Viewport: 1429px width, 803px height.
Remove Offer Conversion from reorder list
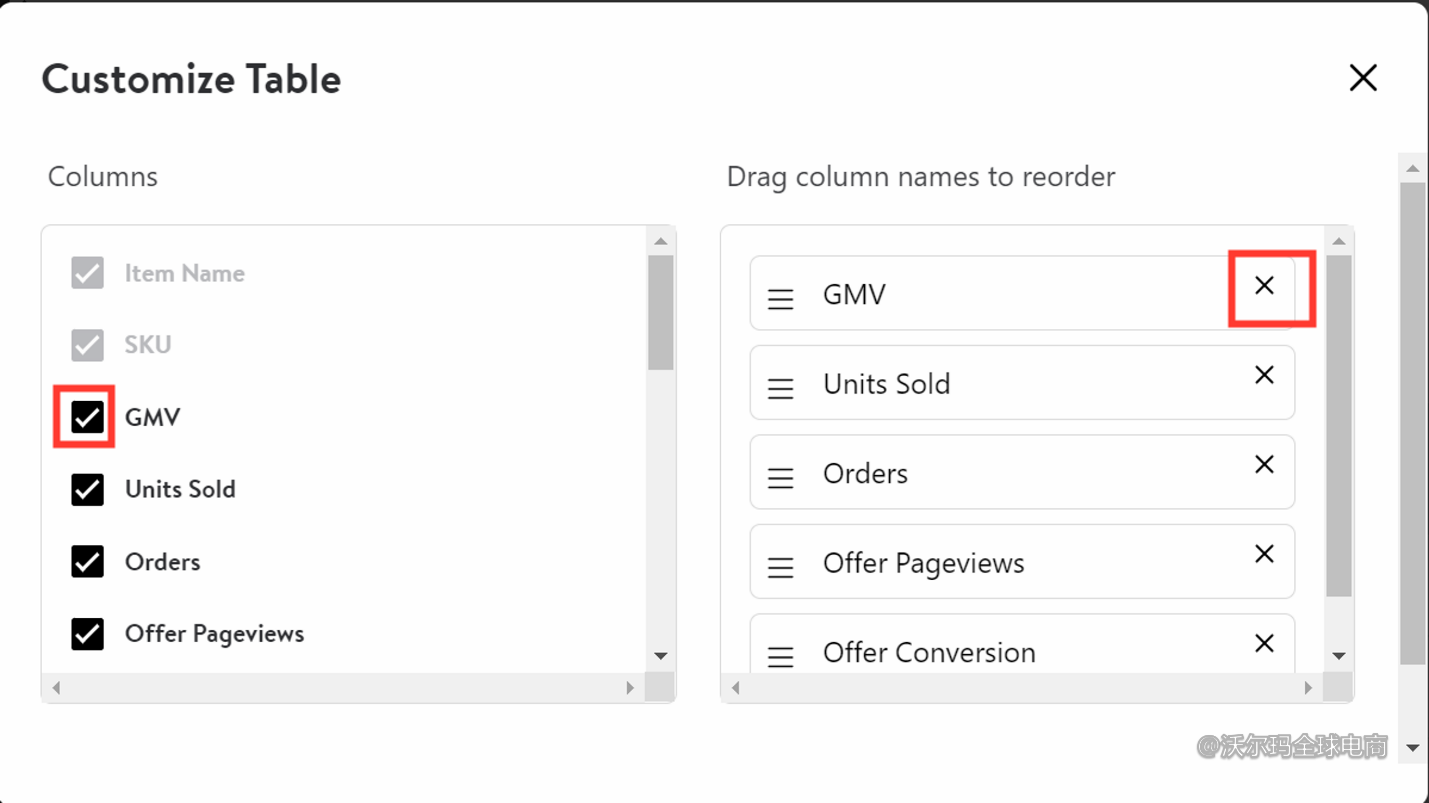[1264, 643]
